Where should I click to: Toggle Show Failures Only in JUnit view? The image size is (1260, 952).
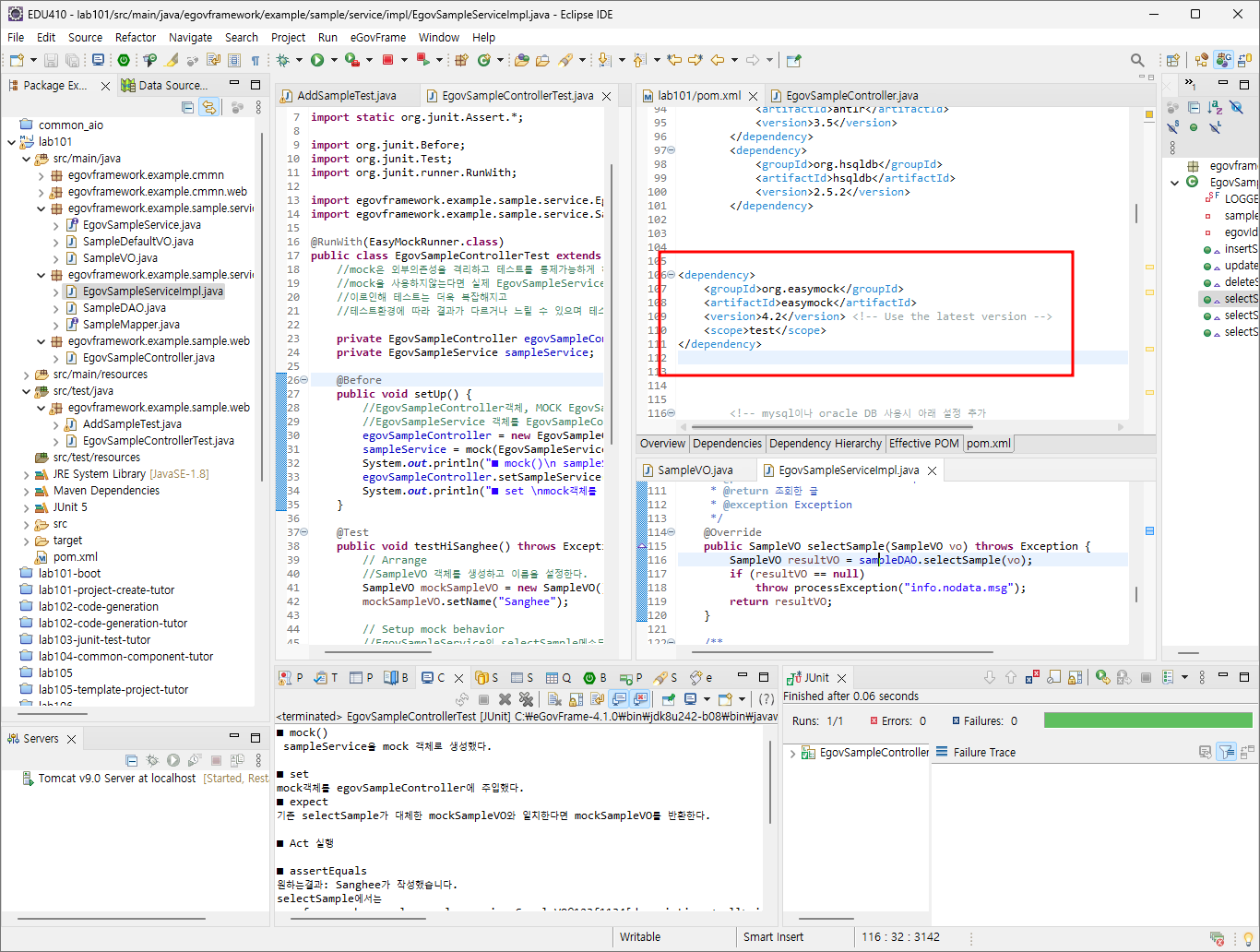click(x=1032, y=677)
